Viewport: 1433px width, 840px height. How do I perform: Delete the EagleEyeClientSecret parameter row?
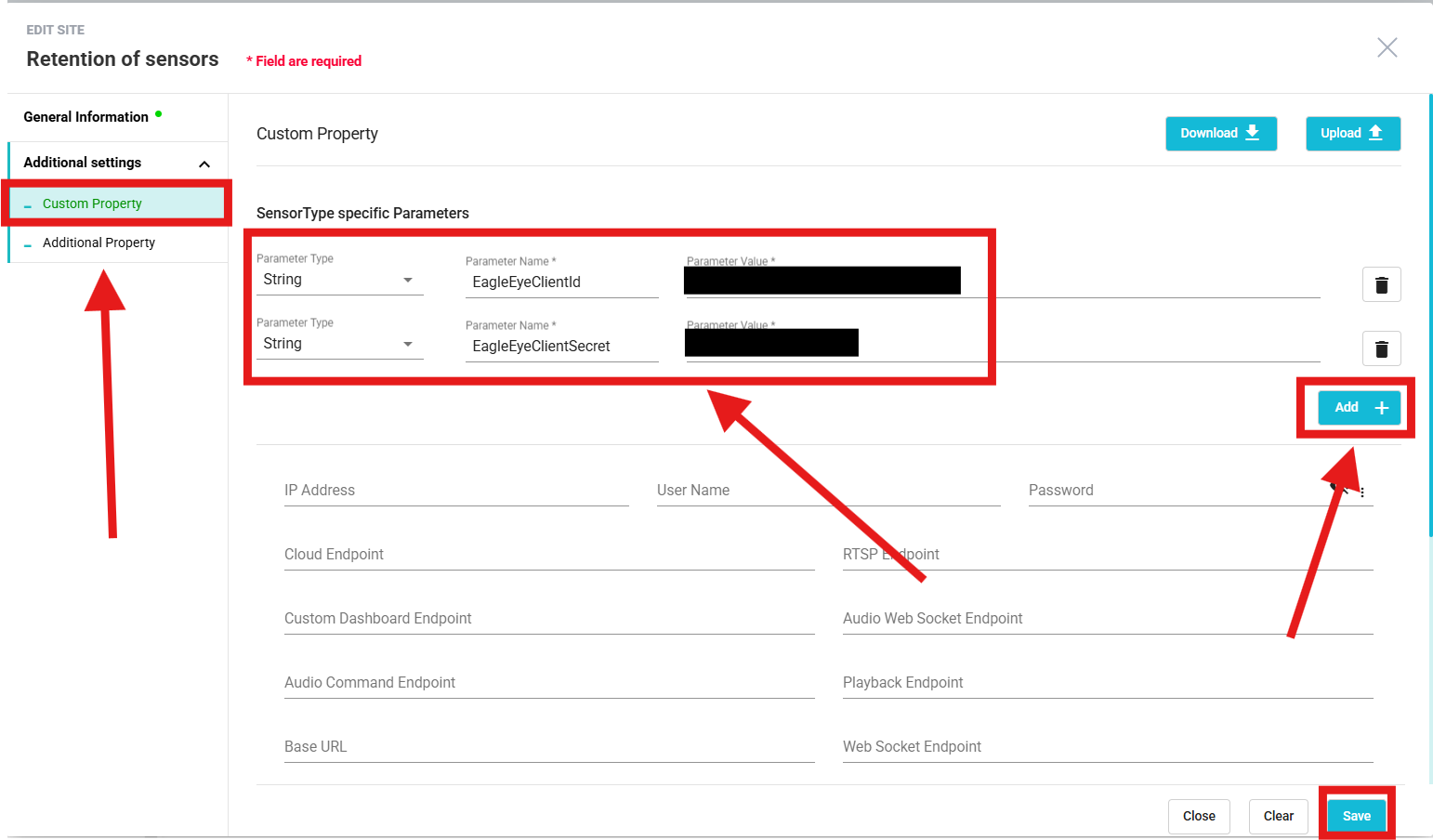1381,348
